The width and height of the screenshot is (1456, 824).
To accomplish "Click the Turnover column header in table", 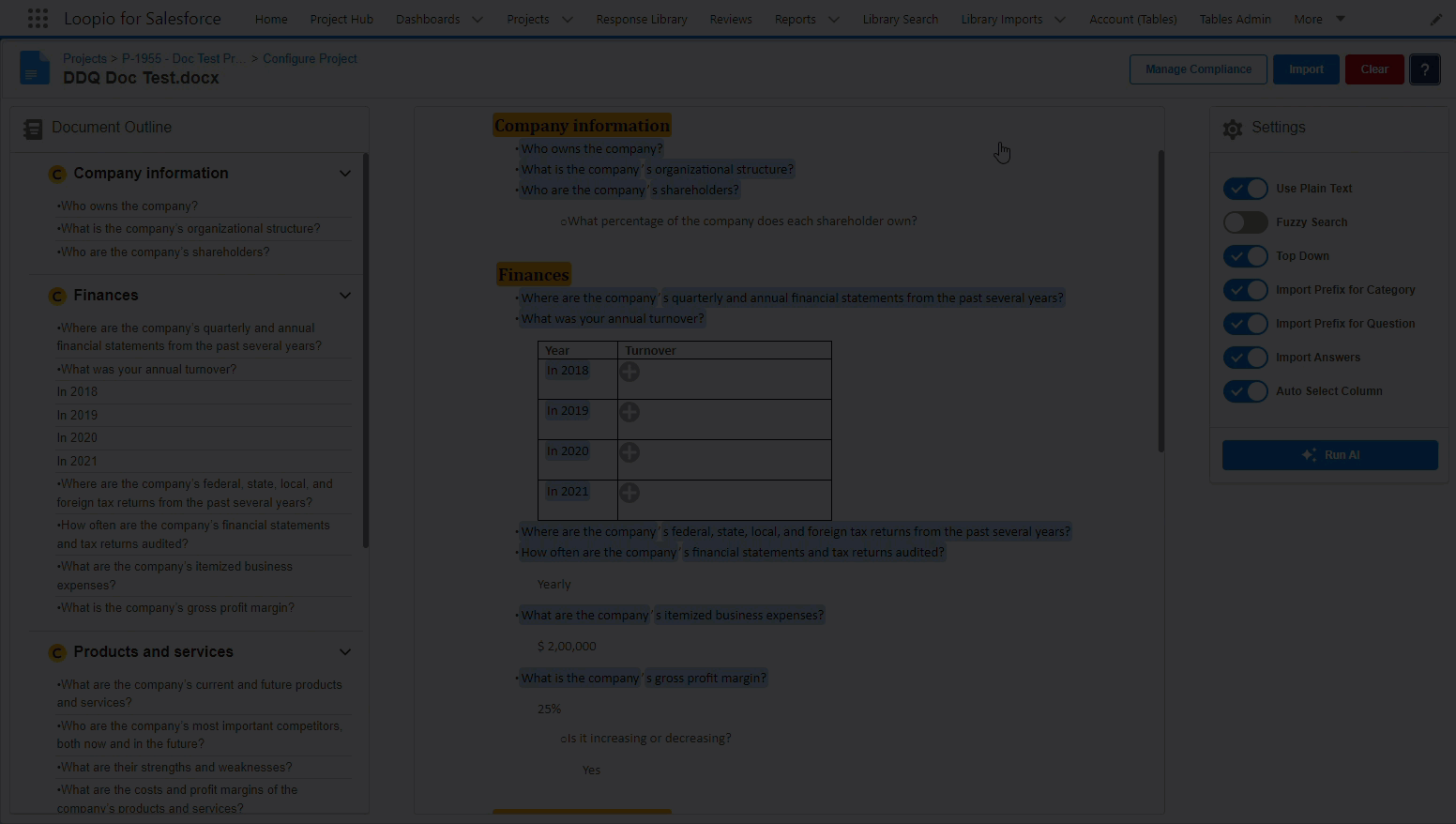I will click(650, 351).
